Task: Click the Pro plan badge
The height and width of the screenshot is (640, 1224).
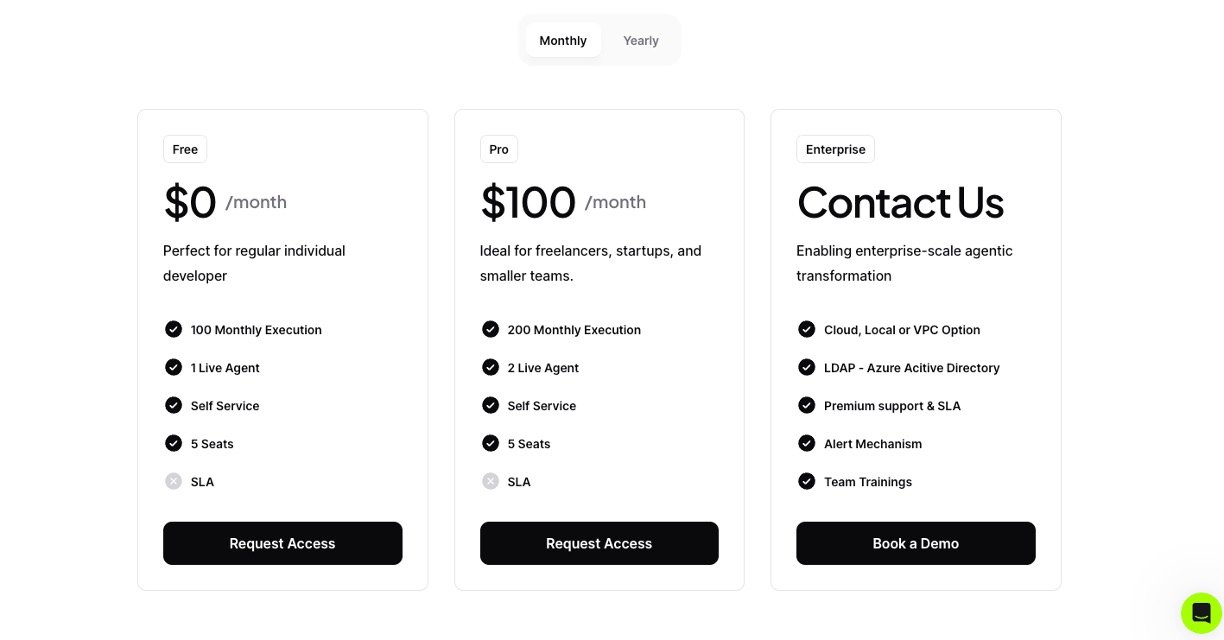Action: click(499, 149)
